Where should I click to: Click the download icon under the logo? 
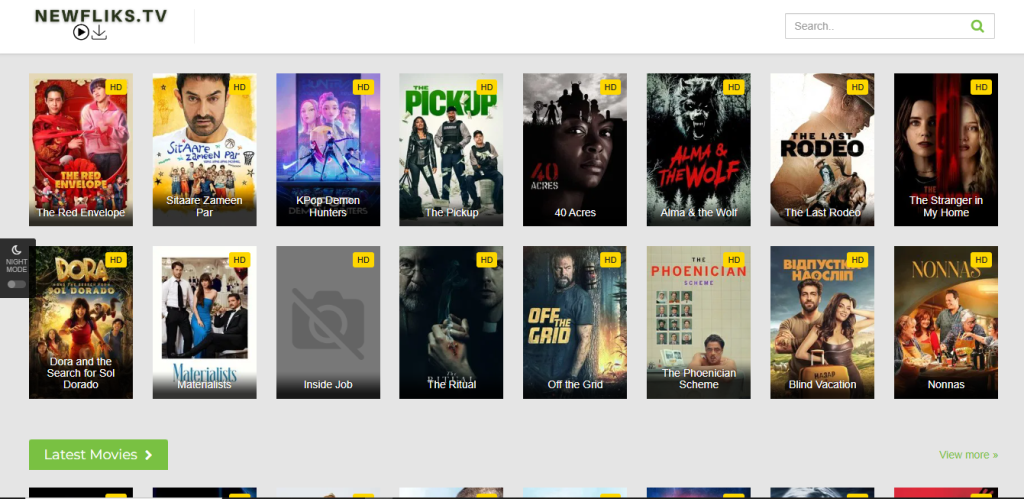99,32
